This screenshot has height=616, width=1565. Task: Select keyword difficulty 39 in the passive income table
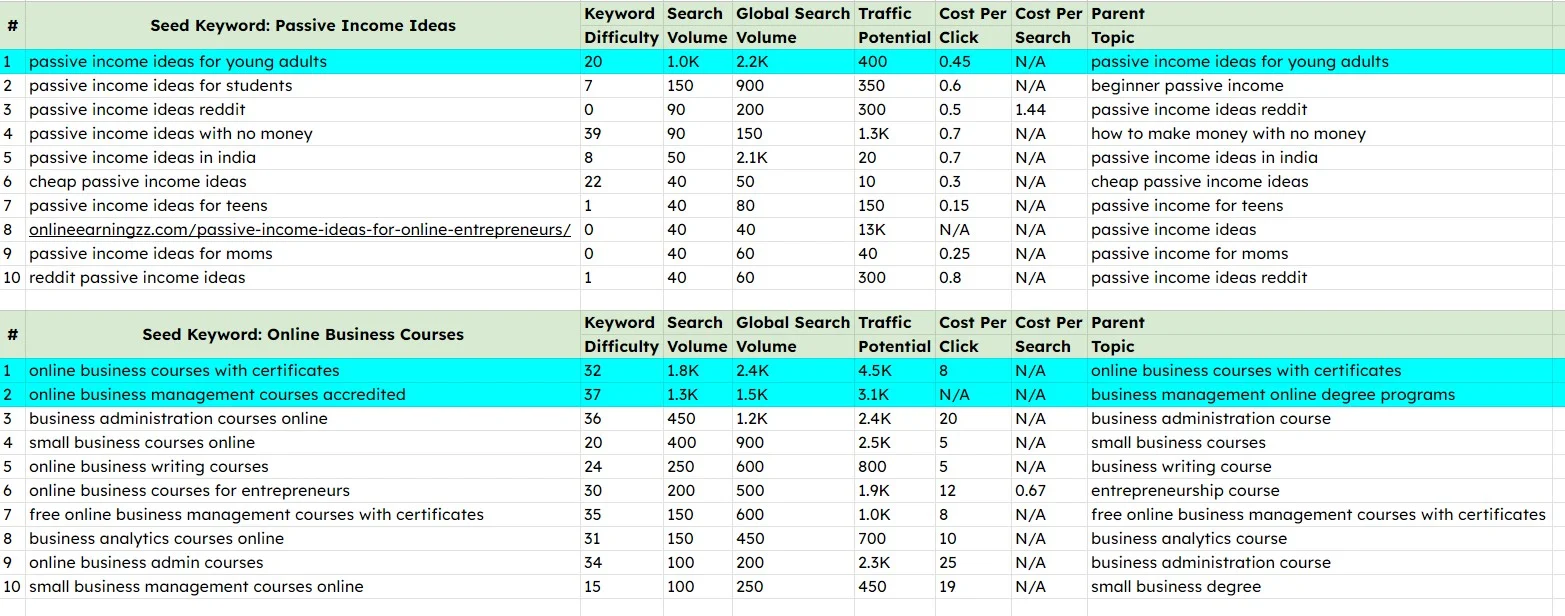point(593,134)
